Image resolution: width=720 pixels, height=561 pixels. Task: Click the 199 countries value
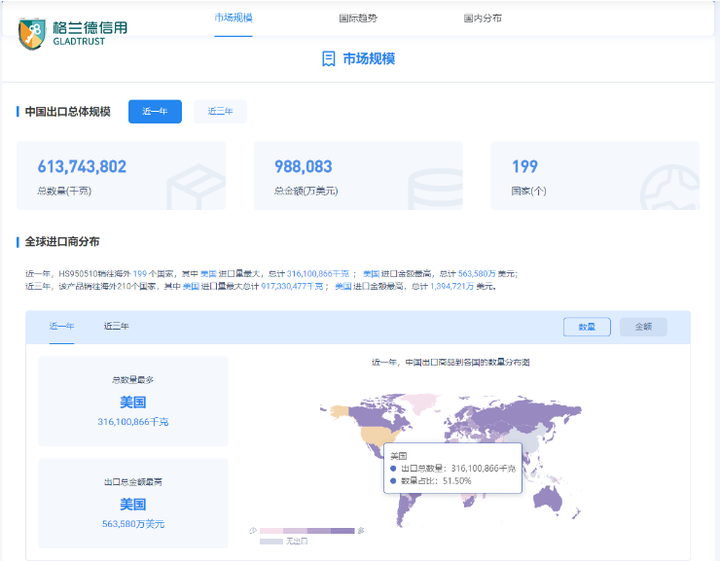pyautogui.click(x=524, y=166)
